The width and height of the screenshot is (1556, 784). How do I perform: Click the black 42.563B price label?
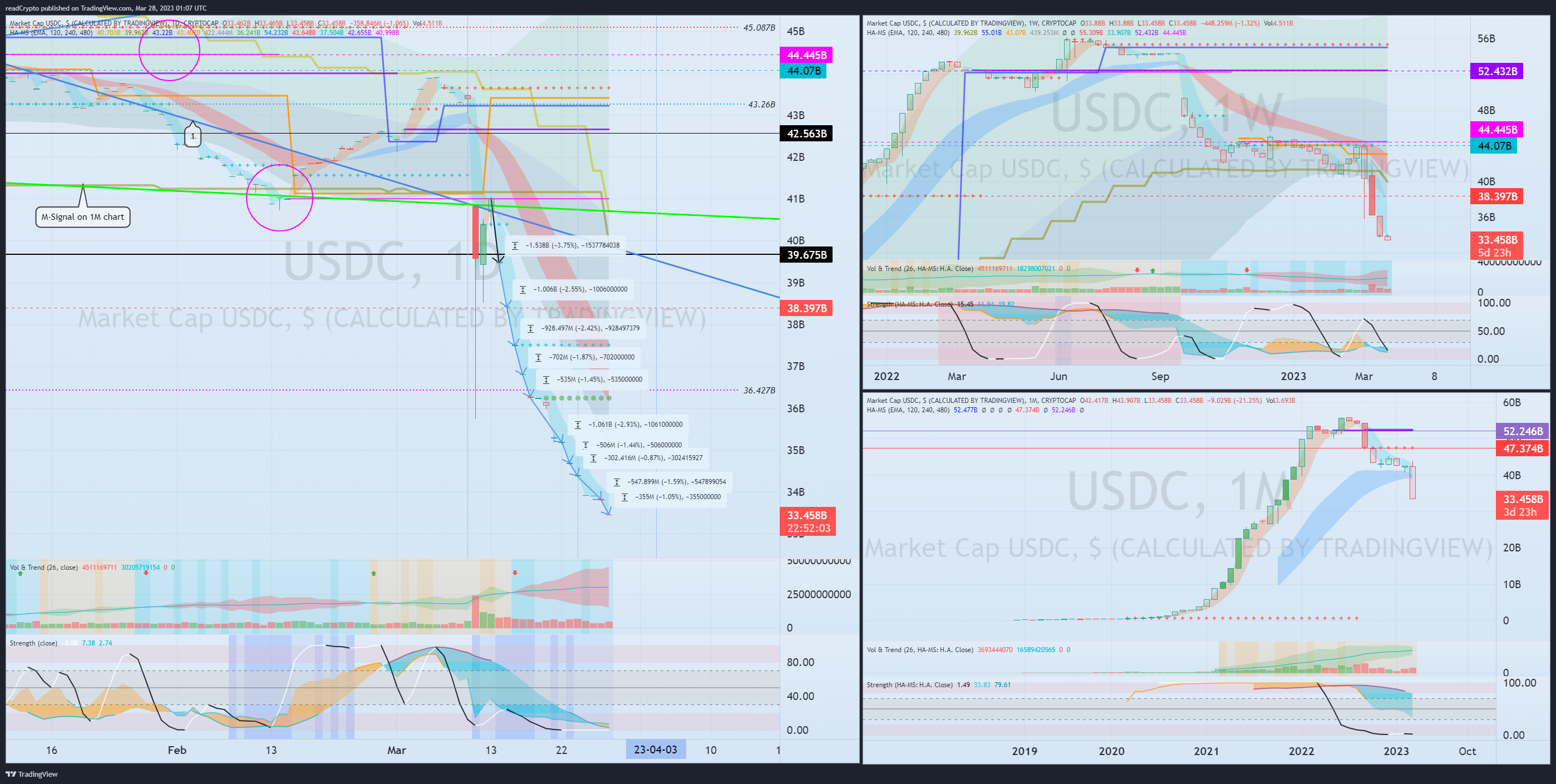coord(806,134)
